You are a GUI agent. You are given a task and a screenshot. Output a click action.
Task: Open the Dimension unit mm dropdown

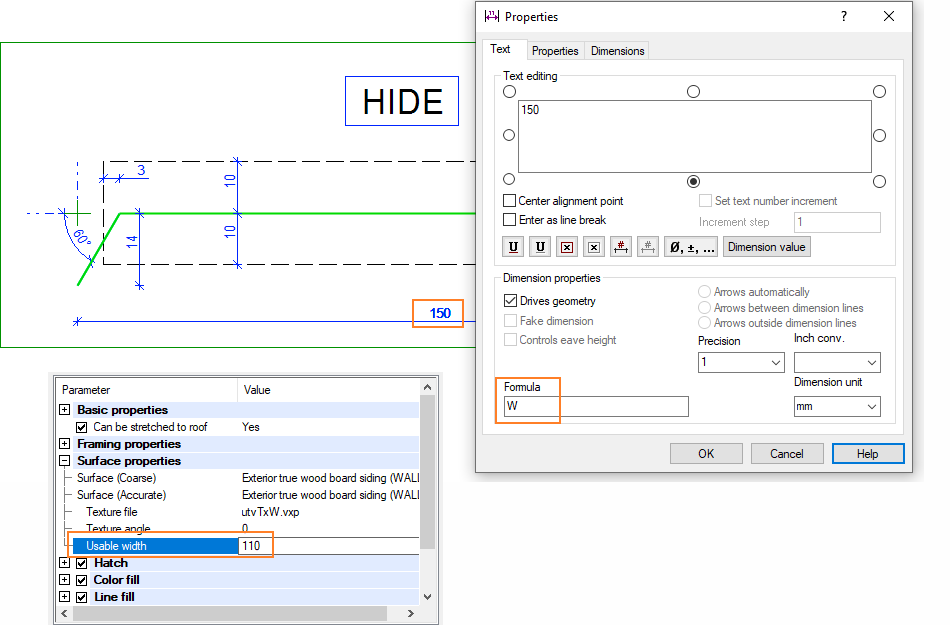pos(837,406)
